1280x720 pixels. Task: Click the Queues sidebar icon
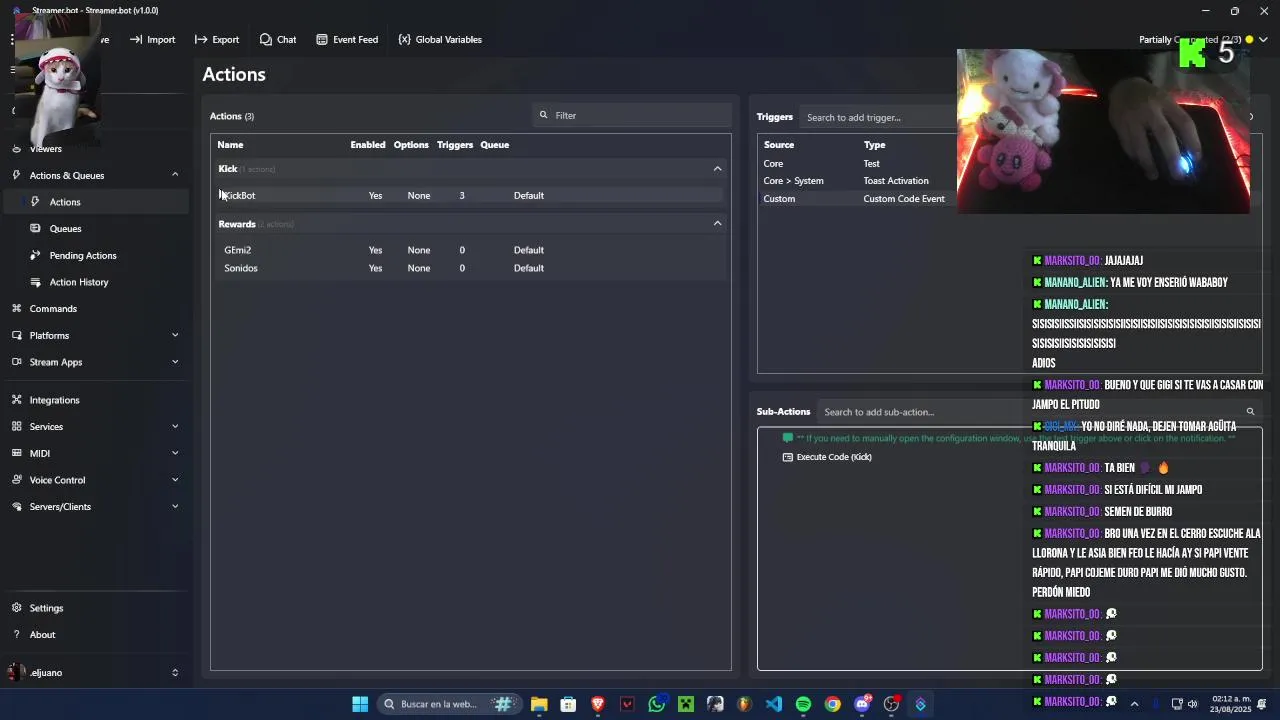click(x=36, y=229)
